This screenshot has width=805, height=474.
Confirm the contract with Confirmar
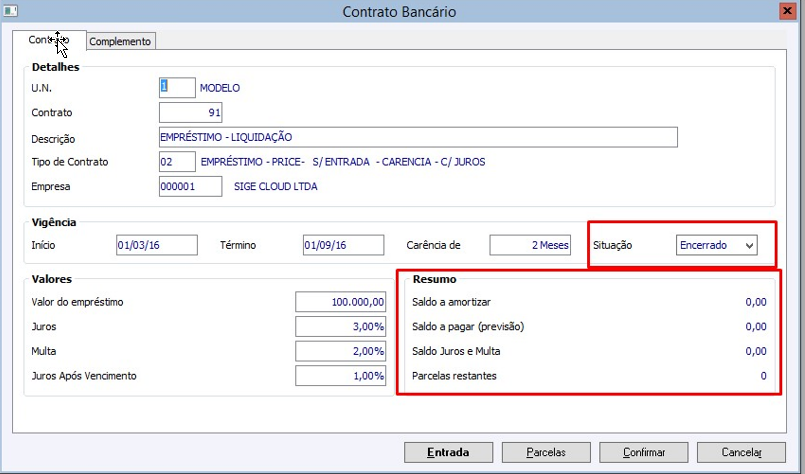click(644, 452)
